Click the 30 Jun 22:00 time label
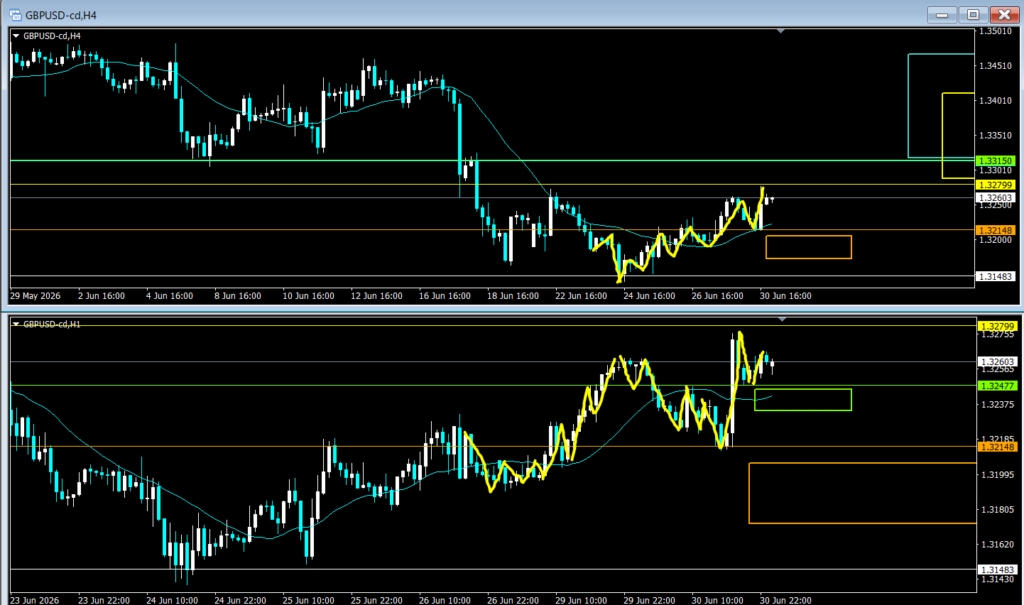The image size is (1024, 605). [786, 600]
